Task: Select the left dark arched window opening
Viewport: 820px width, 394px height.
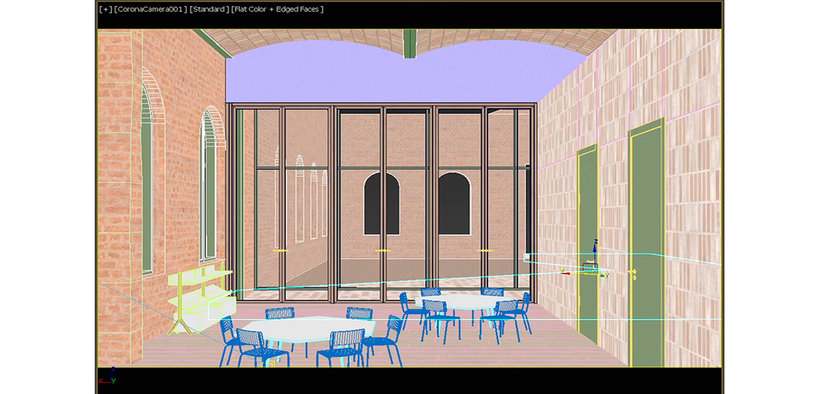Action: pos(382,204)
